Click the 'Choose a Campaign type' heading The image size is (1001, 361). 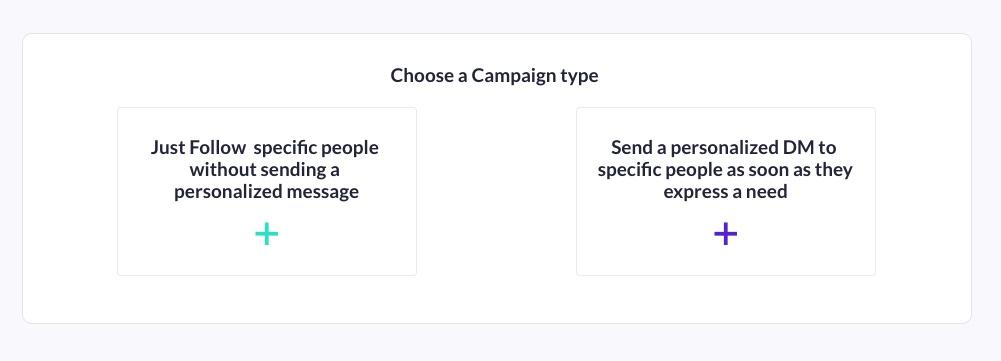coord(495,75)
